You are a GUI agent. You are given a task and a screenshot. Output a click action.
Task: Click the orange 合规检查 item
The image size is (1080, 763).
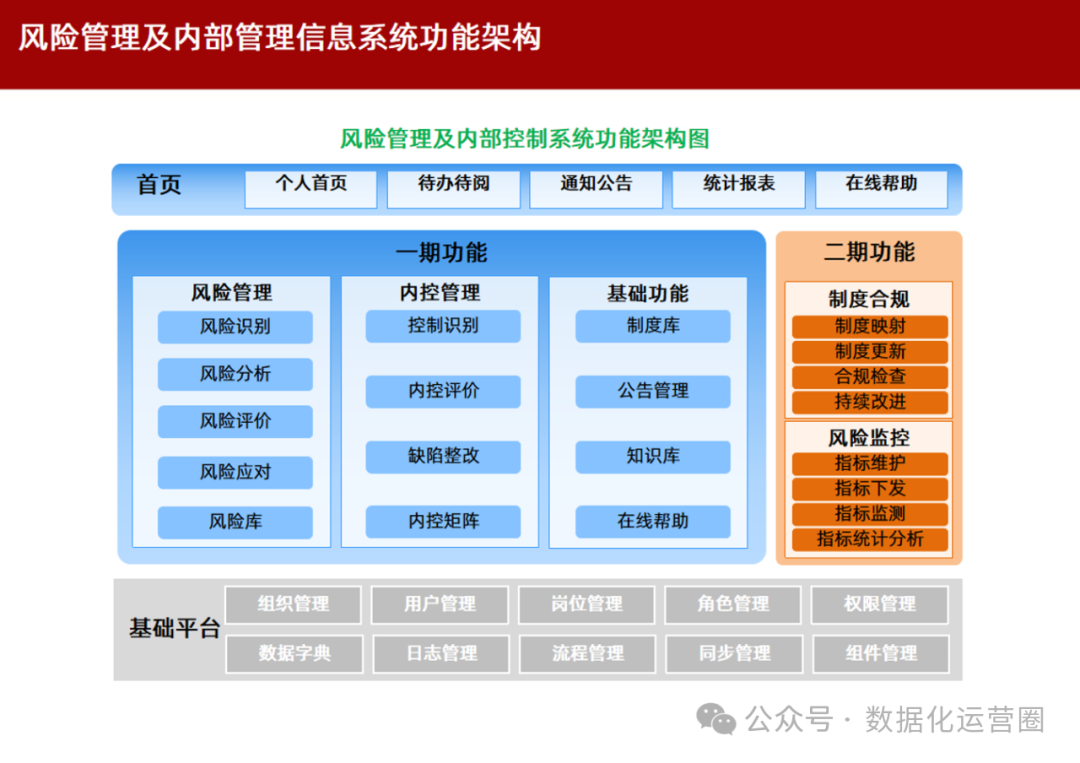[x=870, y=377]
